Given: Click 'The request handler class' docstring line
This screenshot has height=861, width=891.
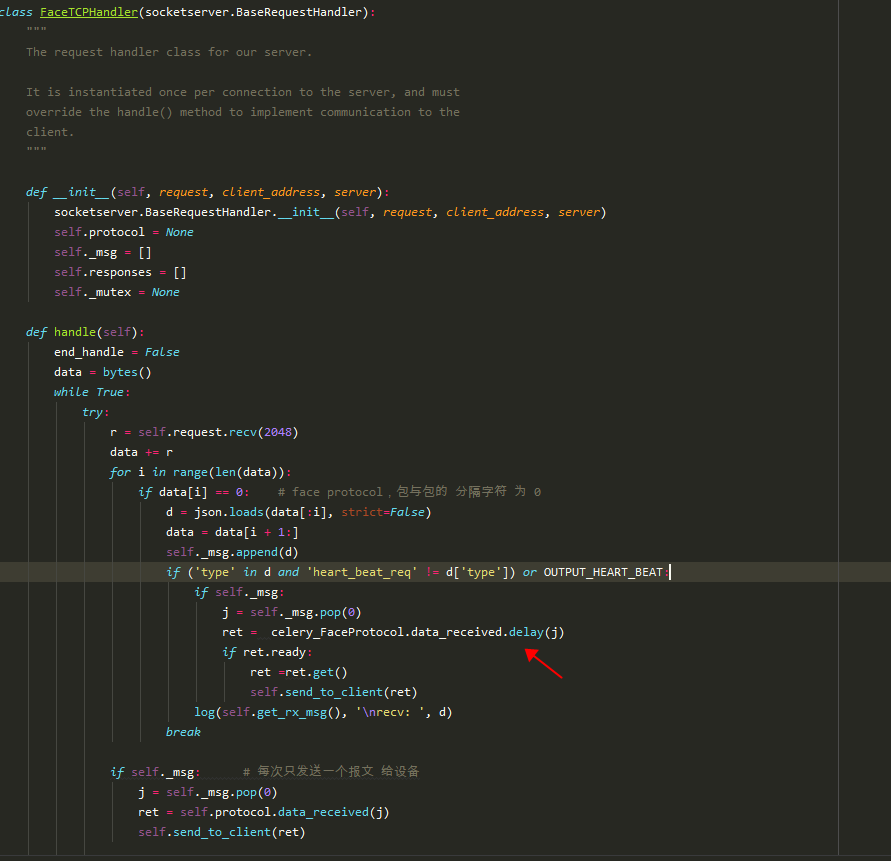Looking at the screenshot, I should pos(169,52).
